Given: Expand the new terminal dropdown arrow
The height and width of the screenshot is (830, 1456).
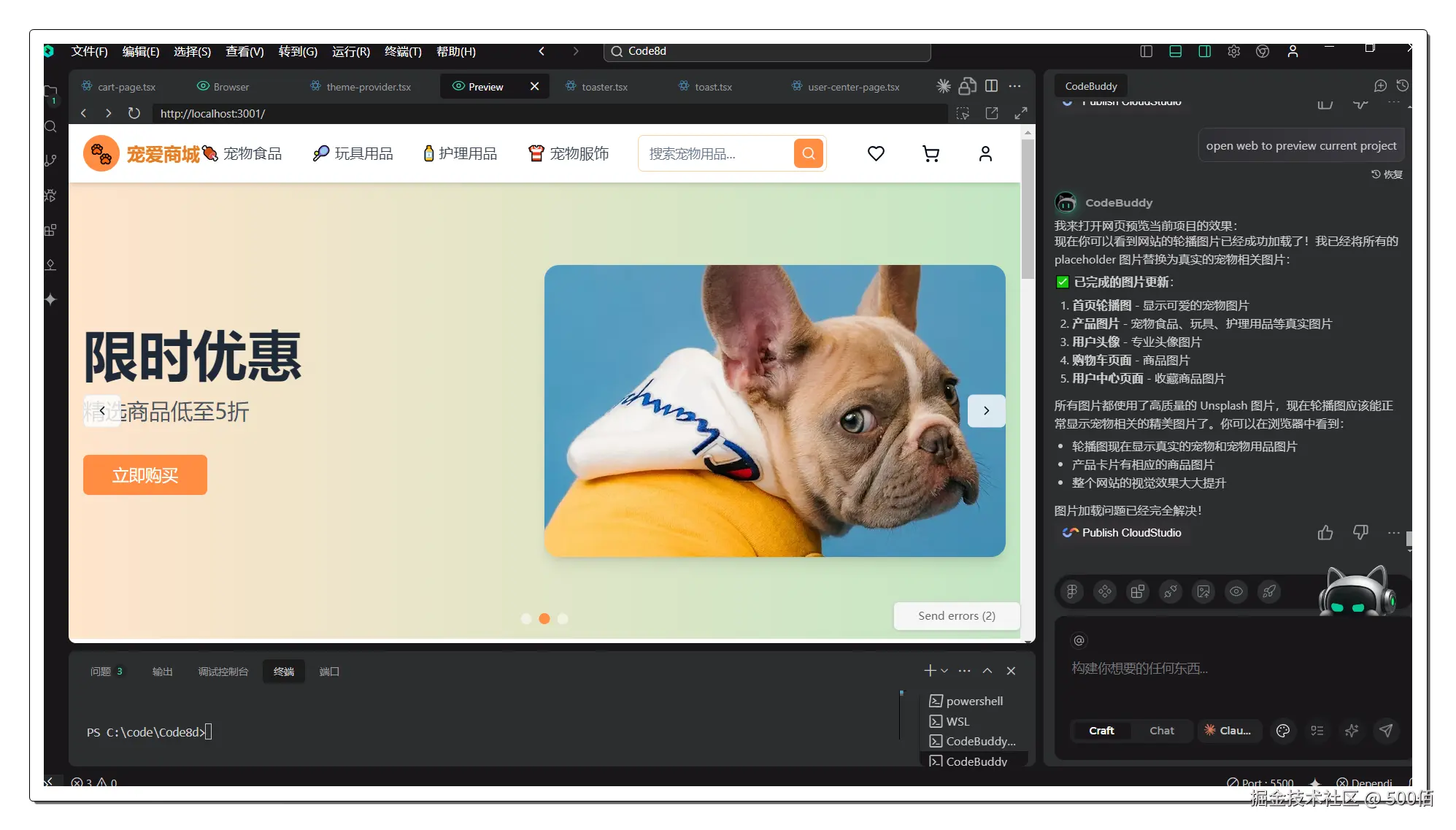Looking at the screenshot, I should click(944, 671).
